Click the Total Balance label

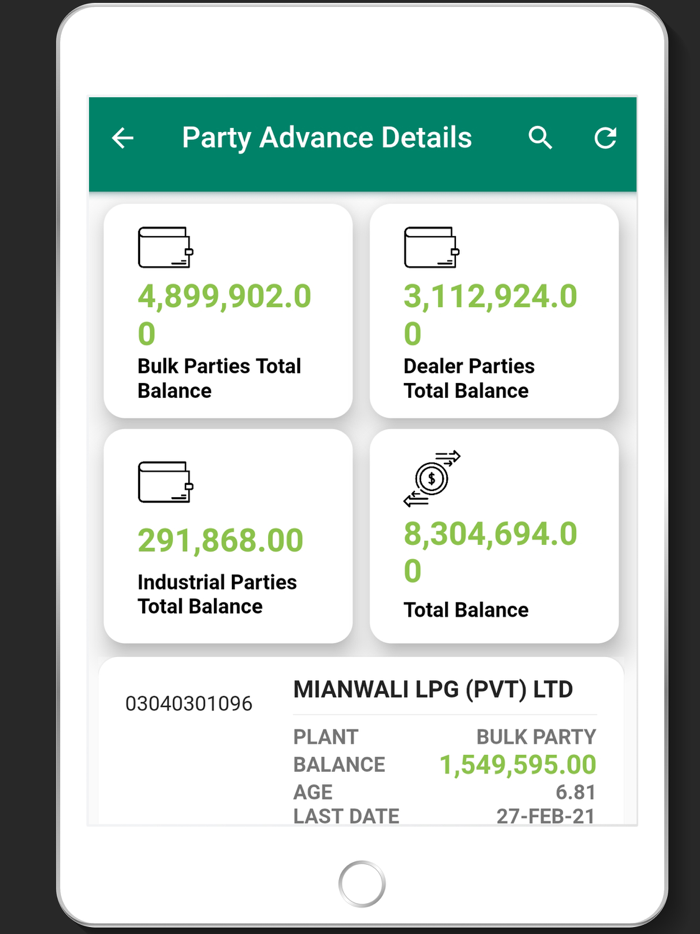point(466,609)
